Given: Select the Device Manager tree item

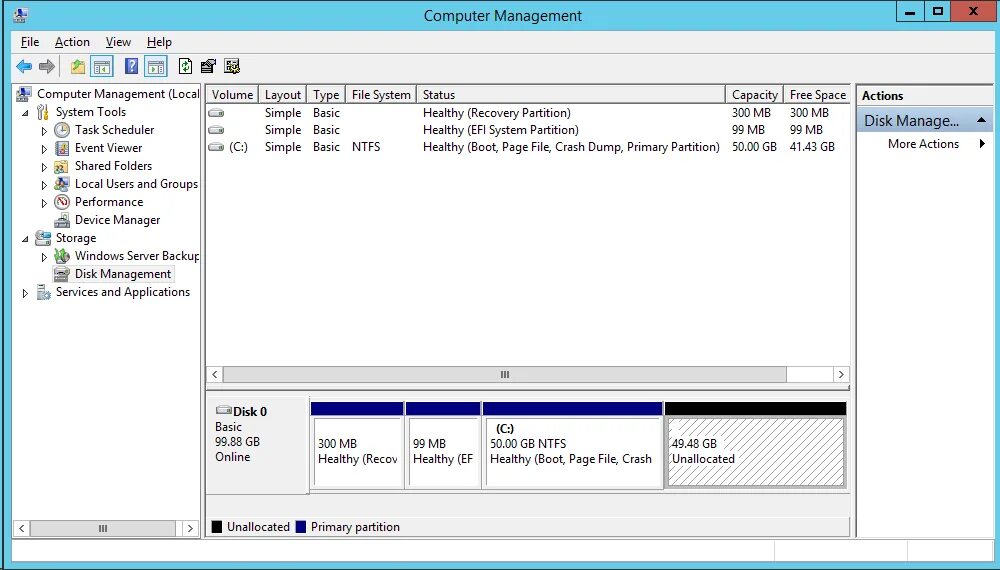Looking at the screenshot, I should click(117, 220).
